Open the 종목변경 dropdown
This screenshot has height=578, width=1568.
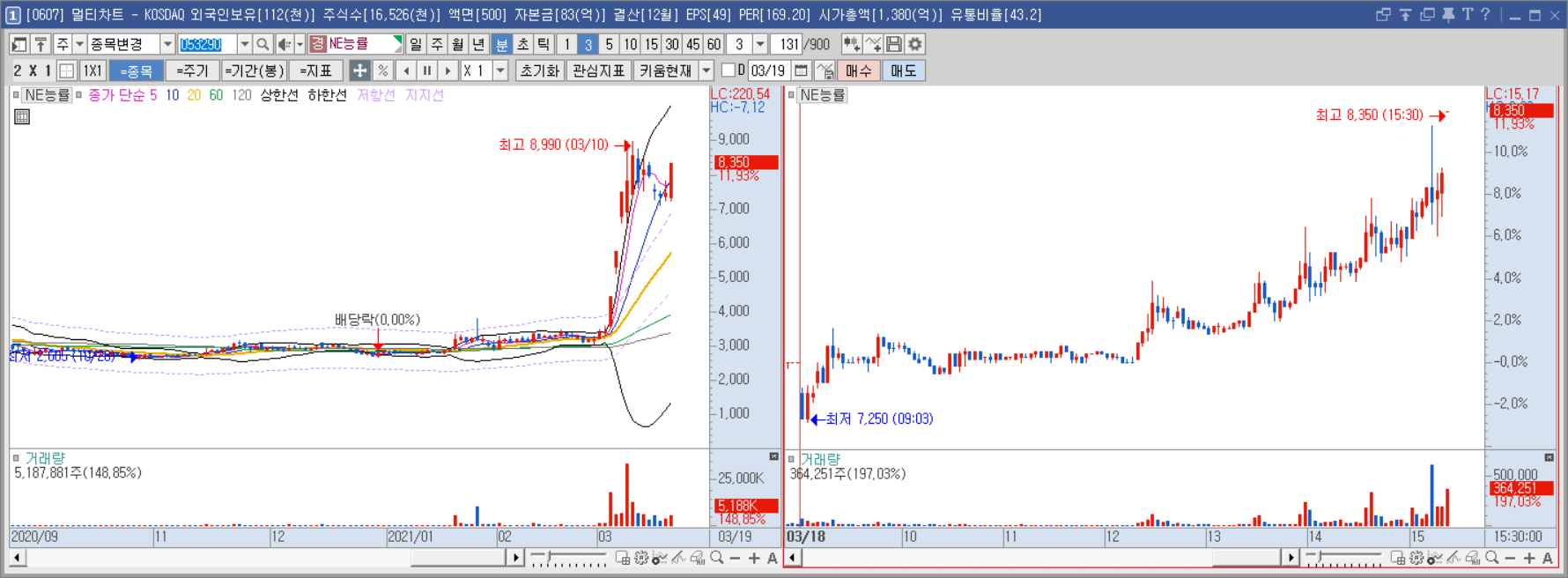click(x=167, y=44)
